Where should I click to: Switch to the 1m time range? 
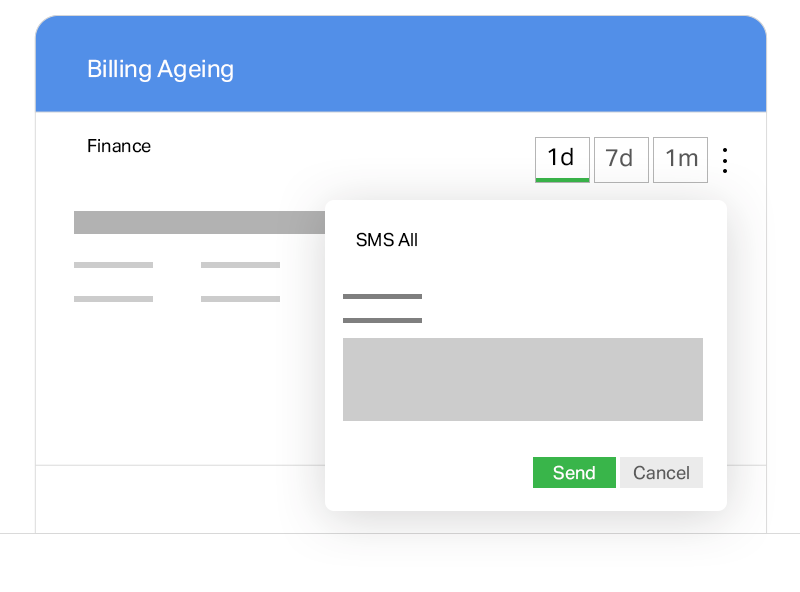tap(680, 159)
